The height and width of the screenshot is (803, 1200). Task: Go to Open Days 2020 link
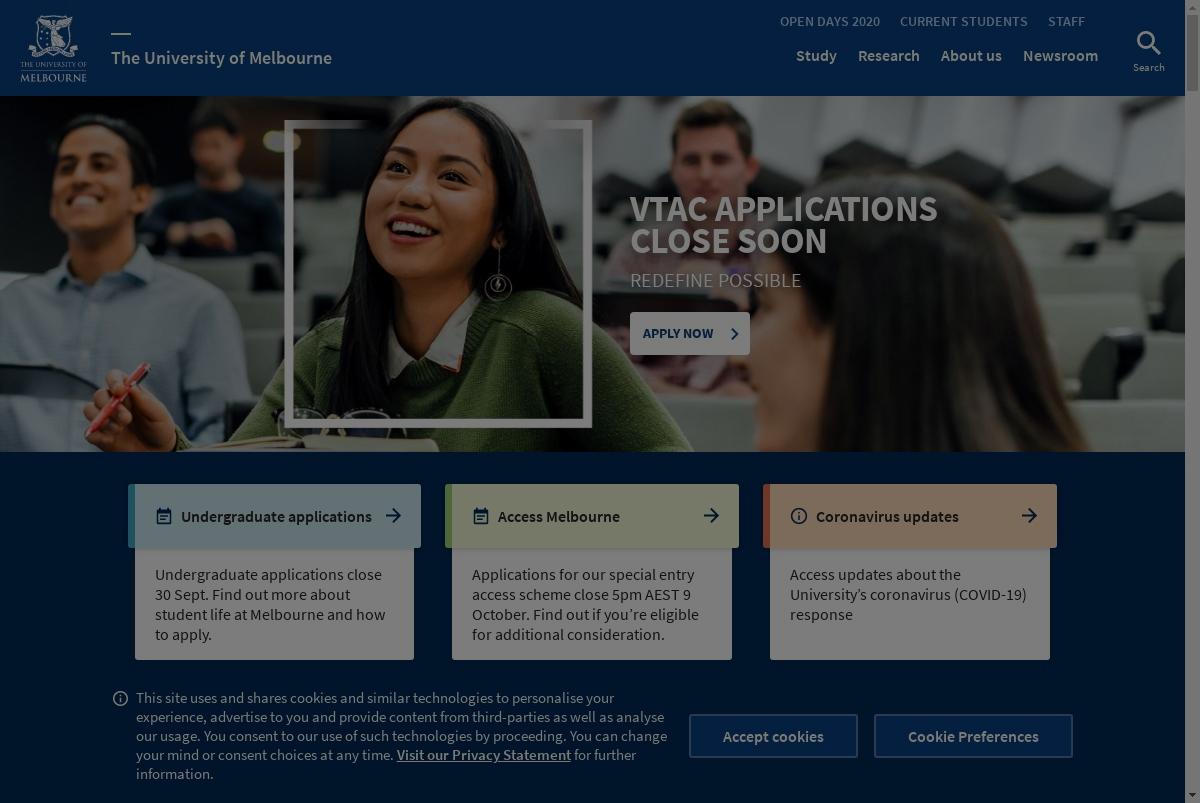coord(830,21)
